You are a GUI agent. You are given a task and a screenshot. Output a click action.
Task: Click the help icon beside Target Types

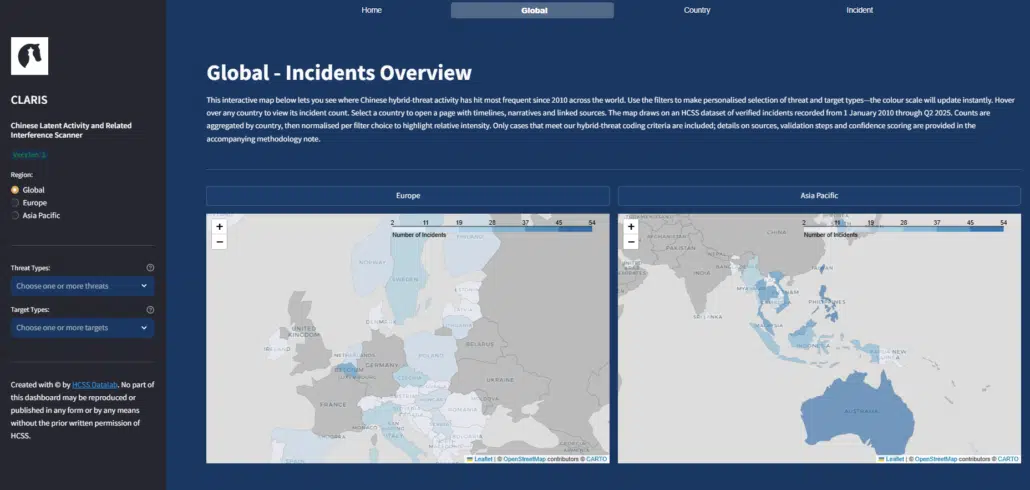[x=150, y=310]
